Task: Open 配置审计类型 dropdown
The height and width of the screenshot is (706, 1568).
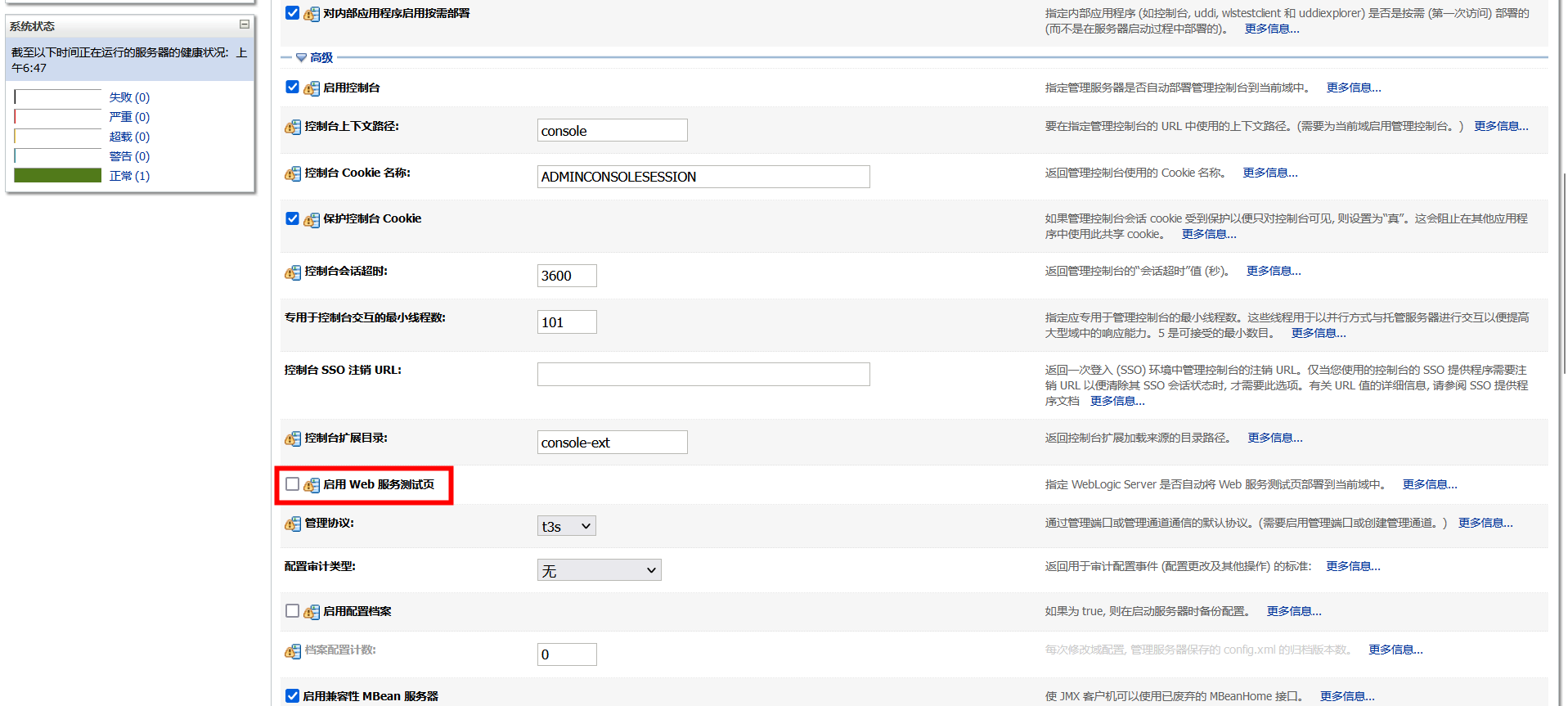Action: coord(599,570)
